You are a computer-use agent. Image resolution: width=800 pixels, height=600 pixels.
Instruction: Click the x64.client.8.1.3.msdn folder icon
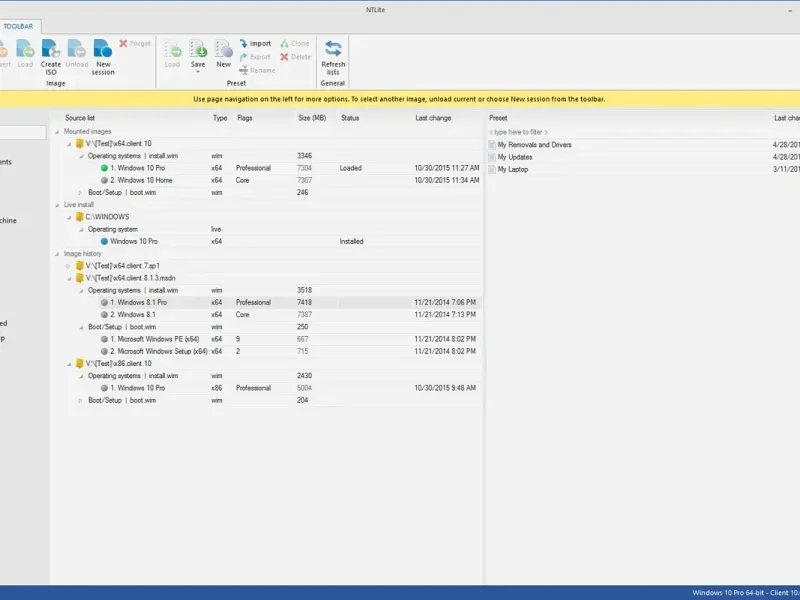79,278
